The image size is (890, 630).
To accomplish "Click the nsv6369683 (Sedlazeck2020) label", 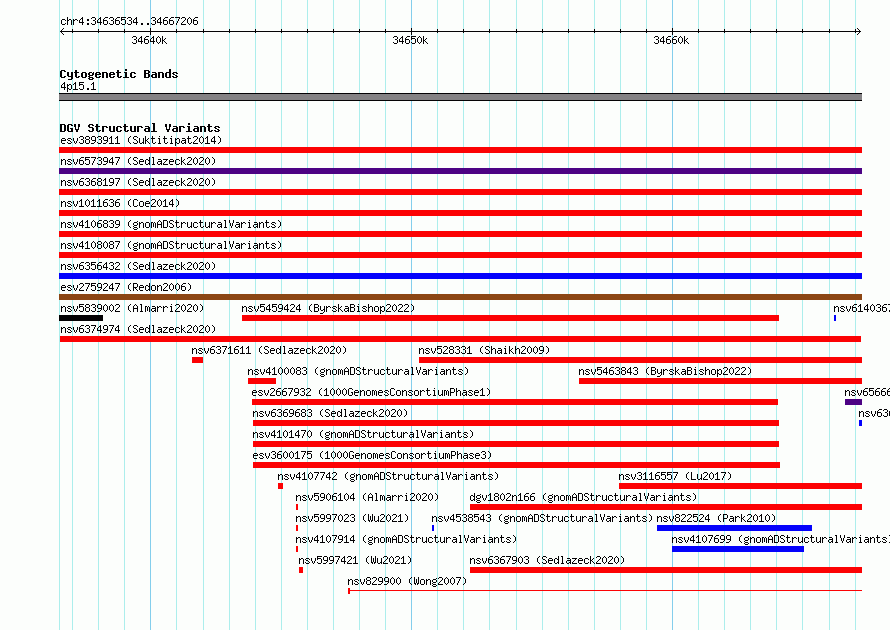I will 330,413.
